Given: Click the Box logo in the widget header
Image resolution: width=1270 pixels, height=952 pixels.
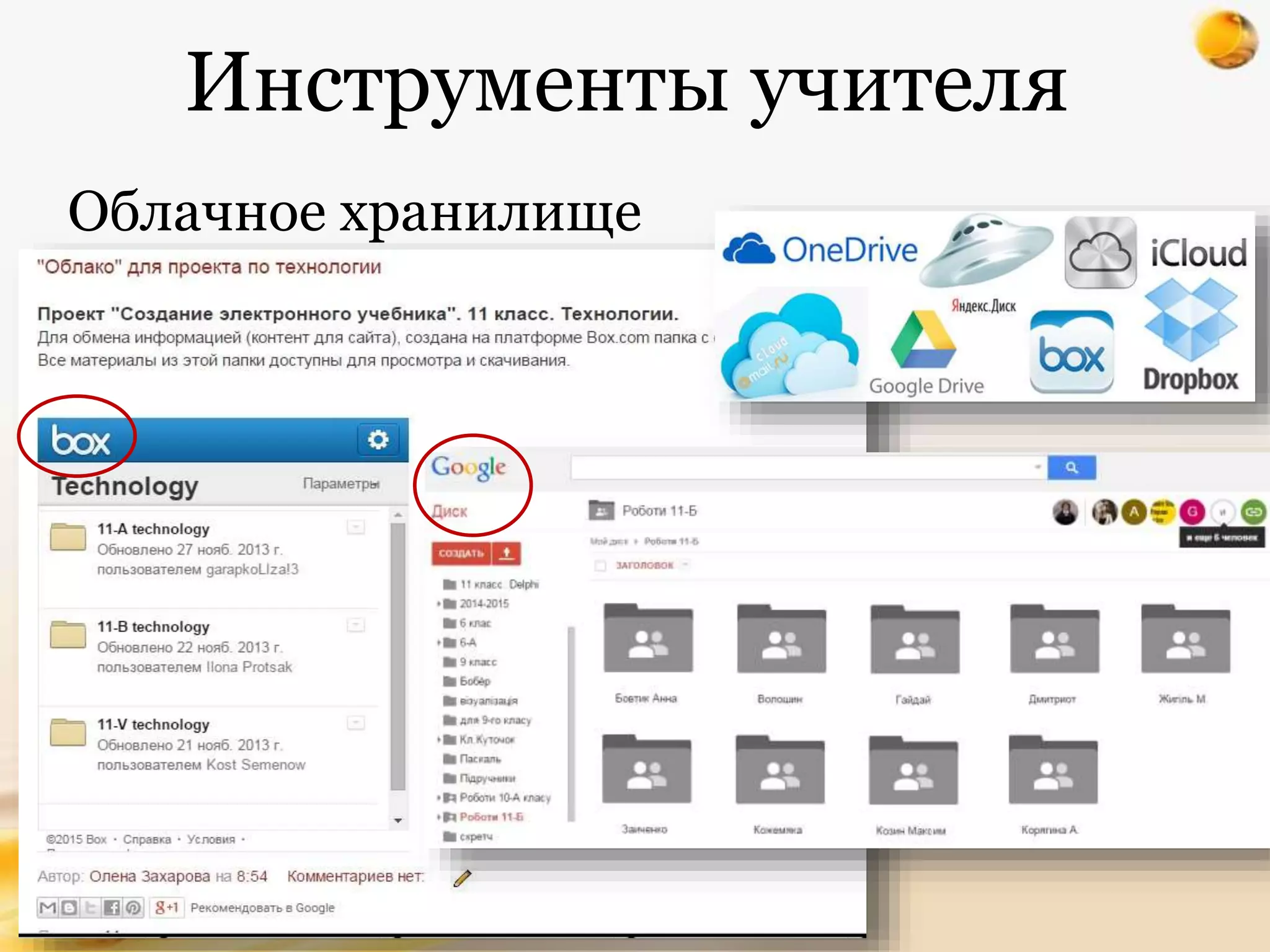Looking at the screenshot, I should pos(81,441).
